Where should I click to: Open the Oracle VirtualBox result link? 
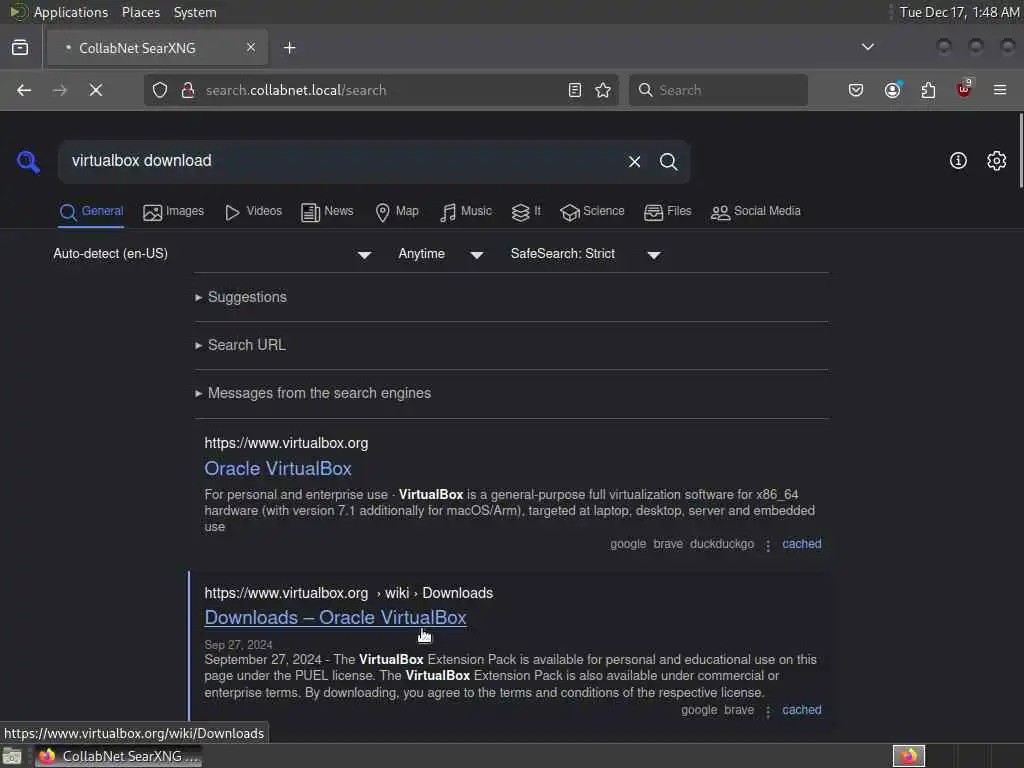(x=278, y=468)
